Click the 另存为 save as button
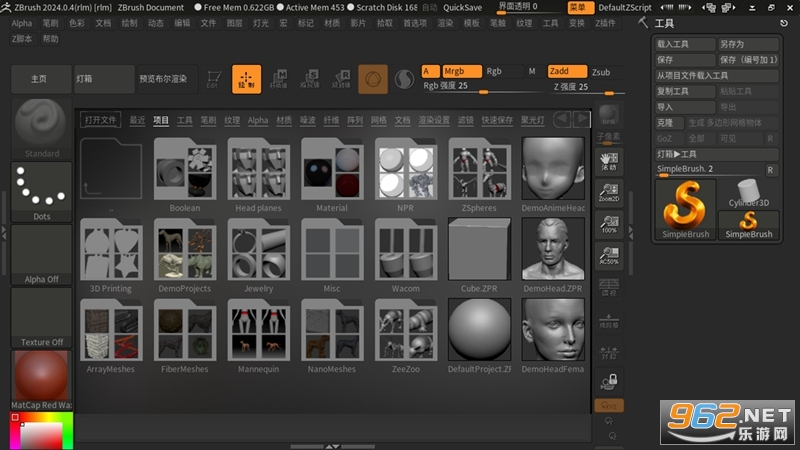Image resolution: width=800 pixels, height=450 pixels. [748, 44]
